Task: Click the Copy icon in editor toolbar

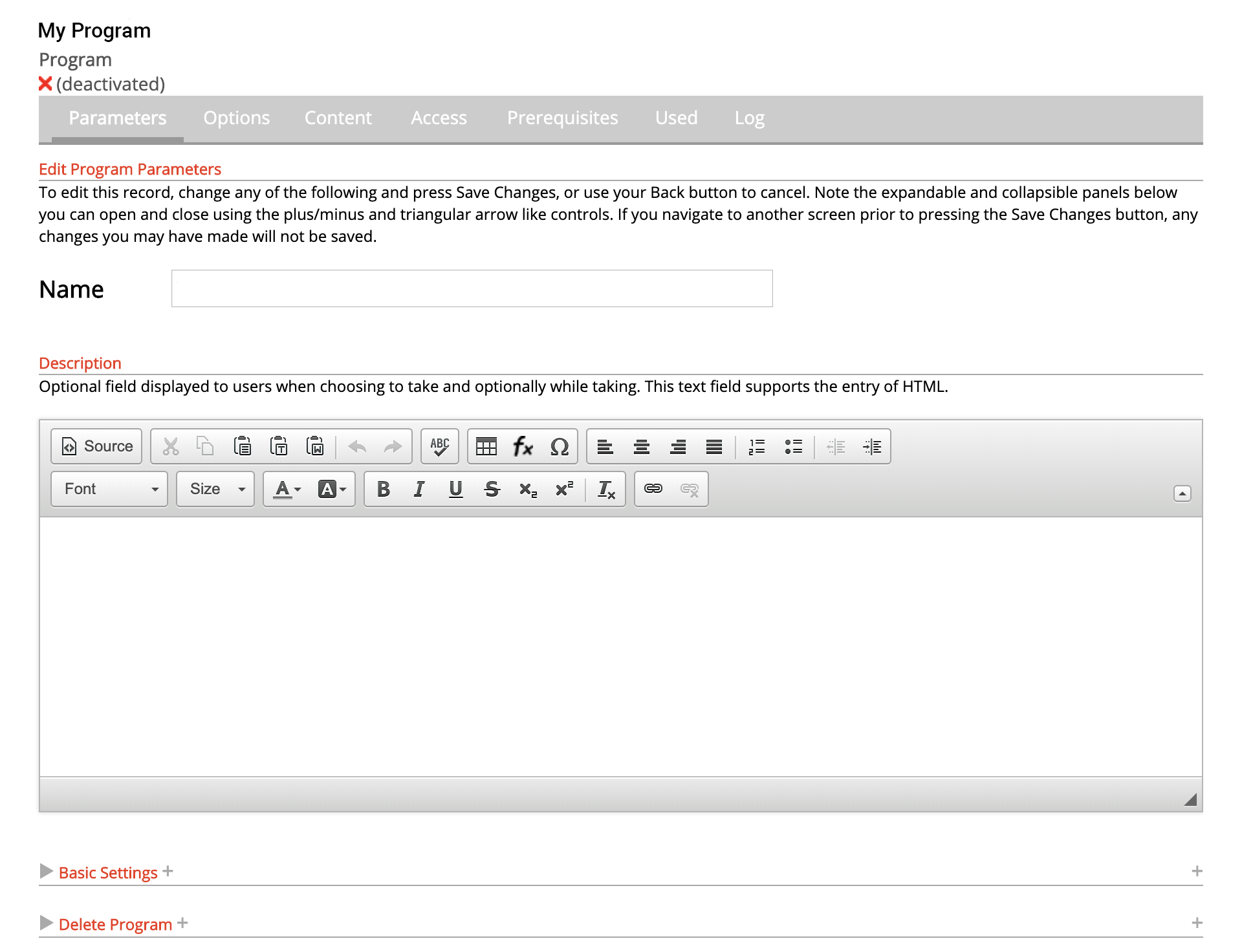Action: tap(206, 446)
